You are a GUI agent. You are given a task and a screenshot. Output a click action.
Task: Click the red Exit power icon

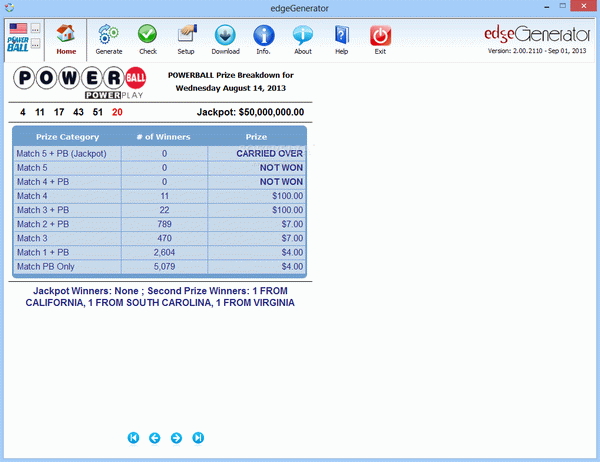click(x=380, y=36)
